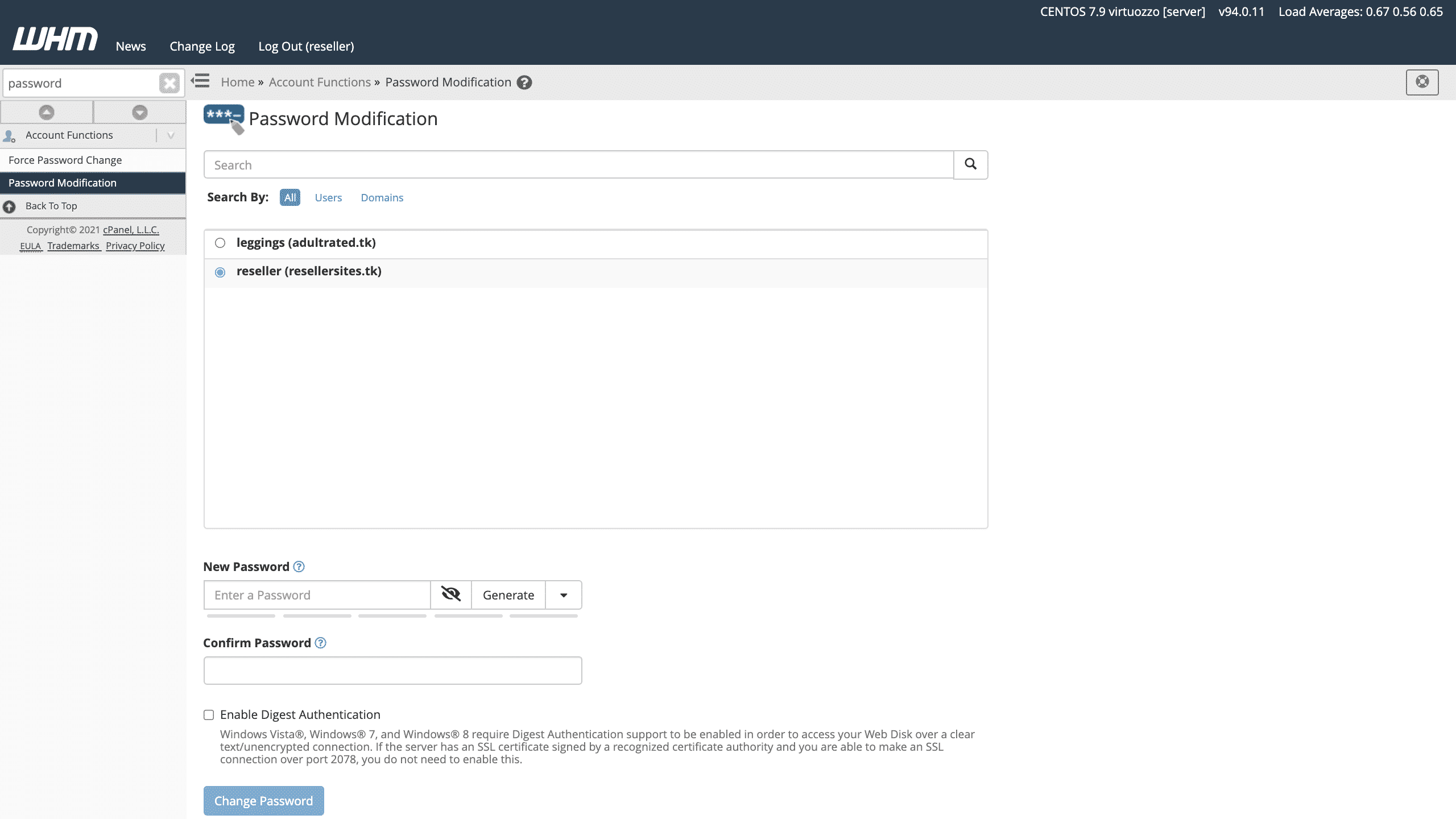
Task: Toggle password visibility eye icon
Action: pos(451,595)
